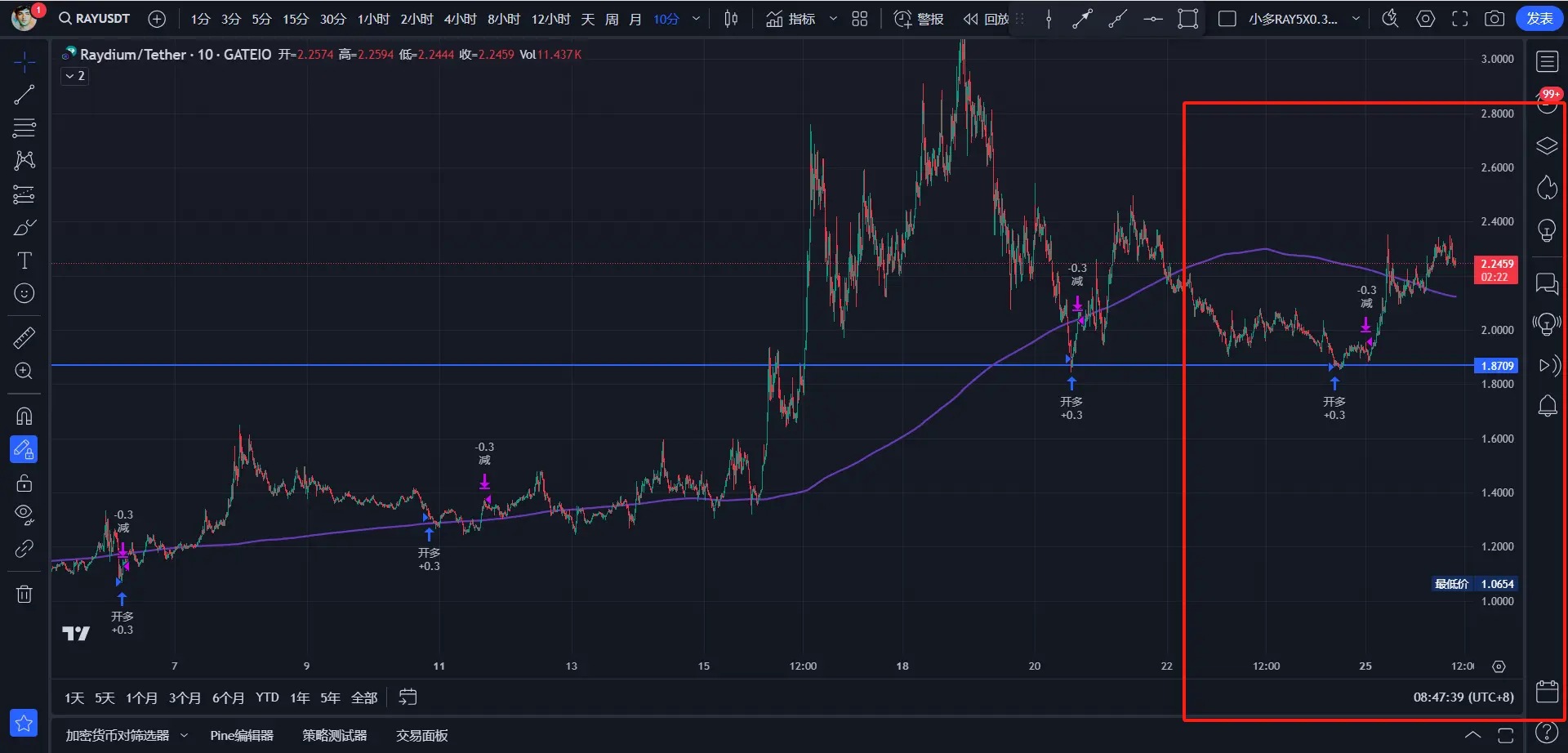Image resolution: width=1568 pixels, height=753 pixels.
Task: Select the vertical line tool in floating toolbar
Action: click(1049, 19)
